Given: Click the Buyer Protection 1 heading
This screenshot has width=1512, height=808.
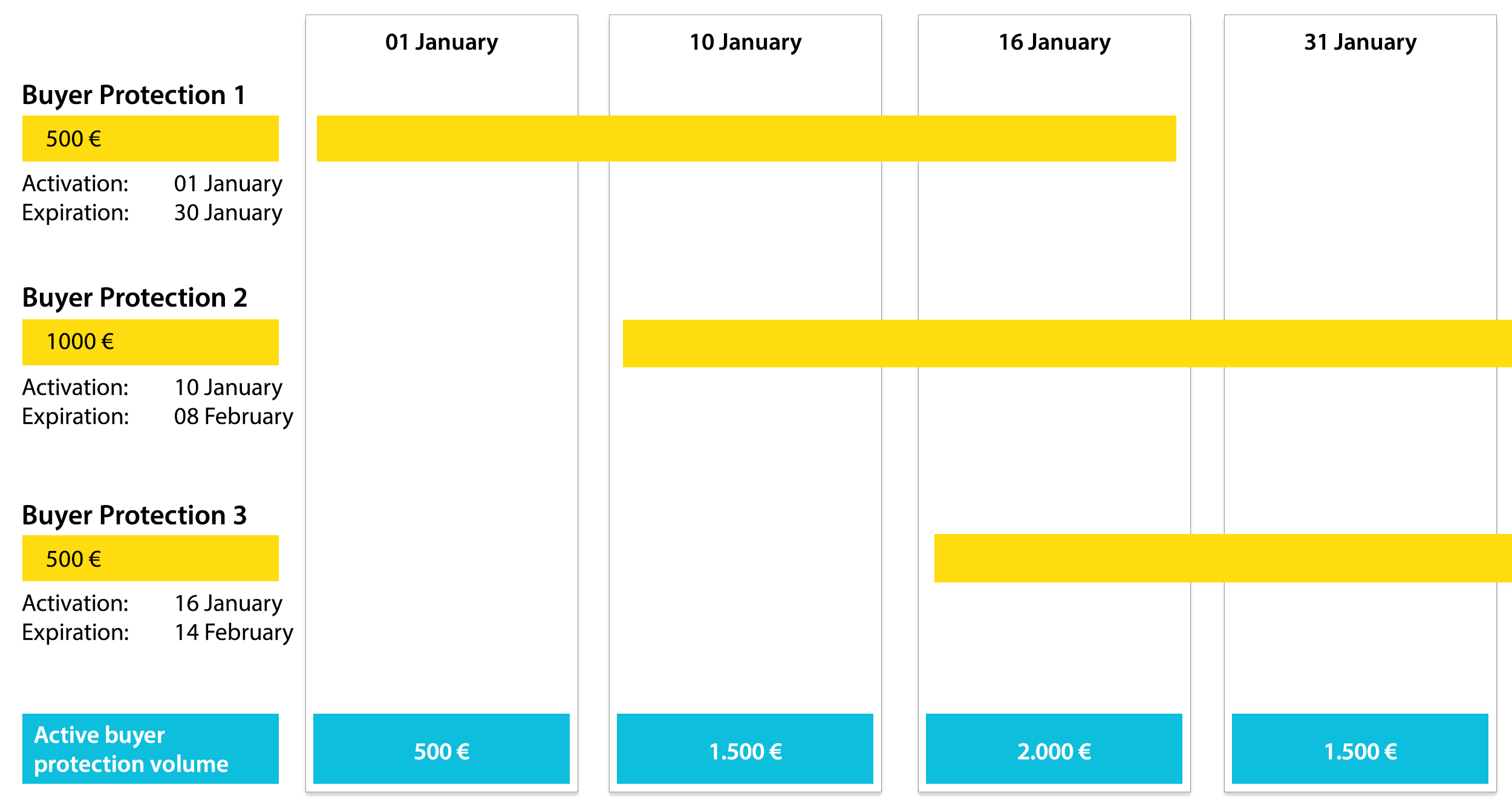Looking at the screenshot, I should click(x=134, y=95).
